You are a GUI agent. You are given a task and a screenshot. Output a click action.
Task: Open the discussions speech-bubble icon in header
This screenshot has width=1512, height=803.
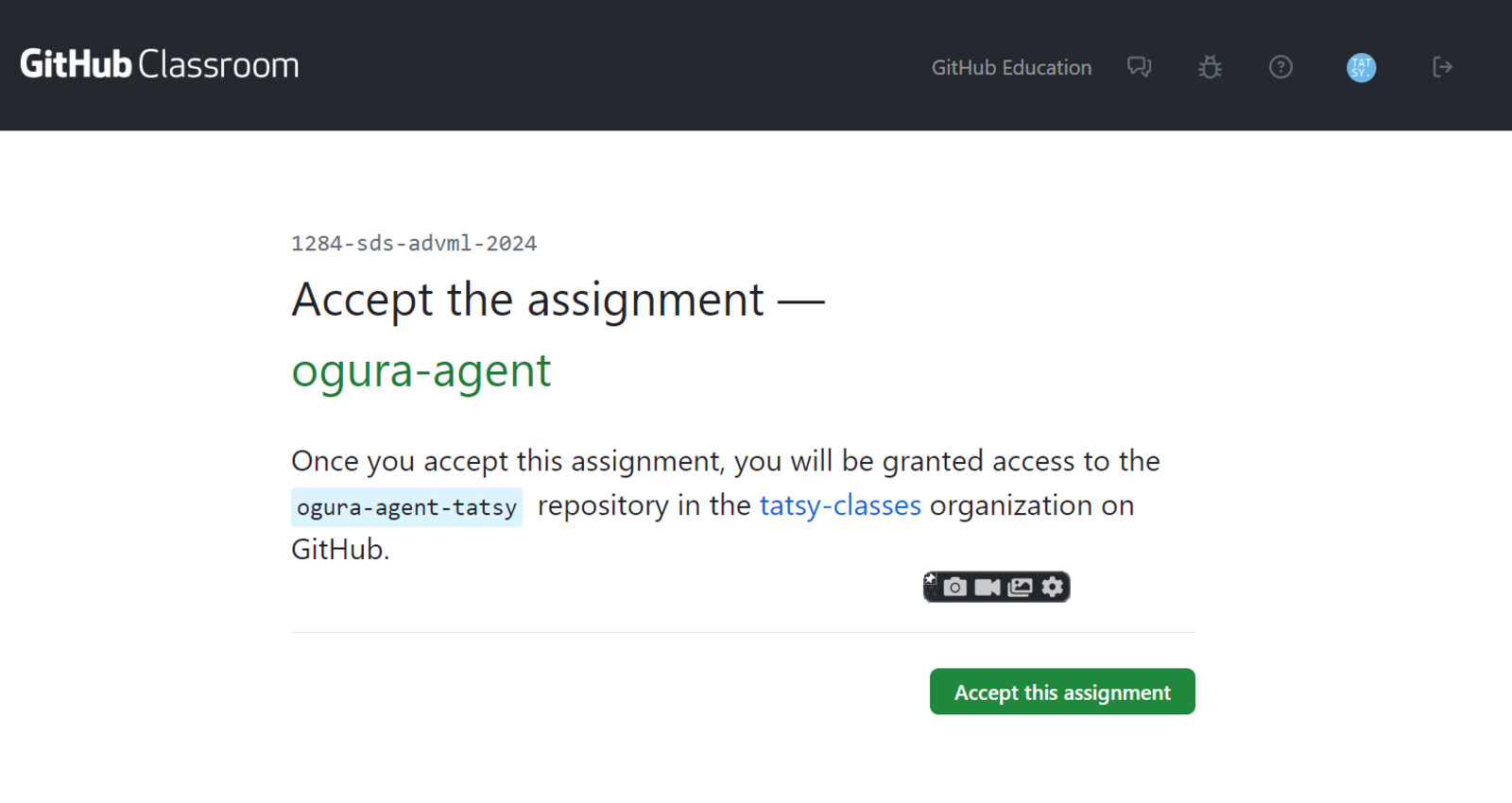coord(1139,67)
